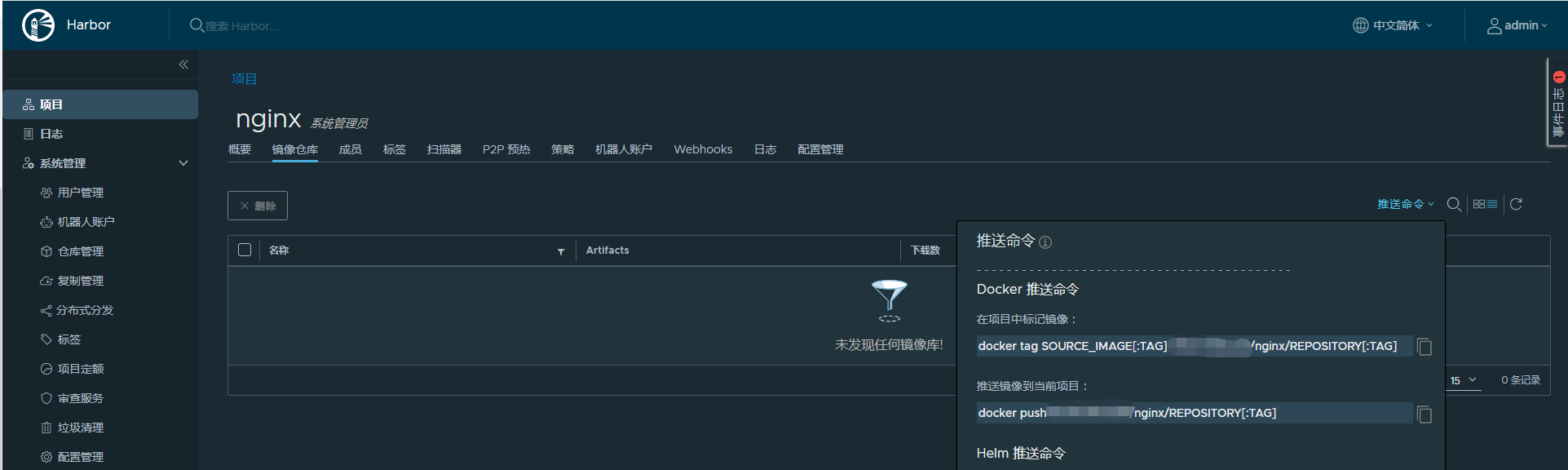This screenshot has width=1568, height=470.
Task: Click the name column filter icon
Action: coord(561,251)
